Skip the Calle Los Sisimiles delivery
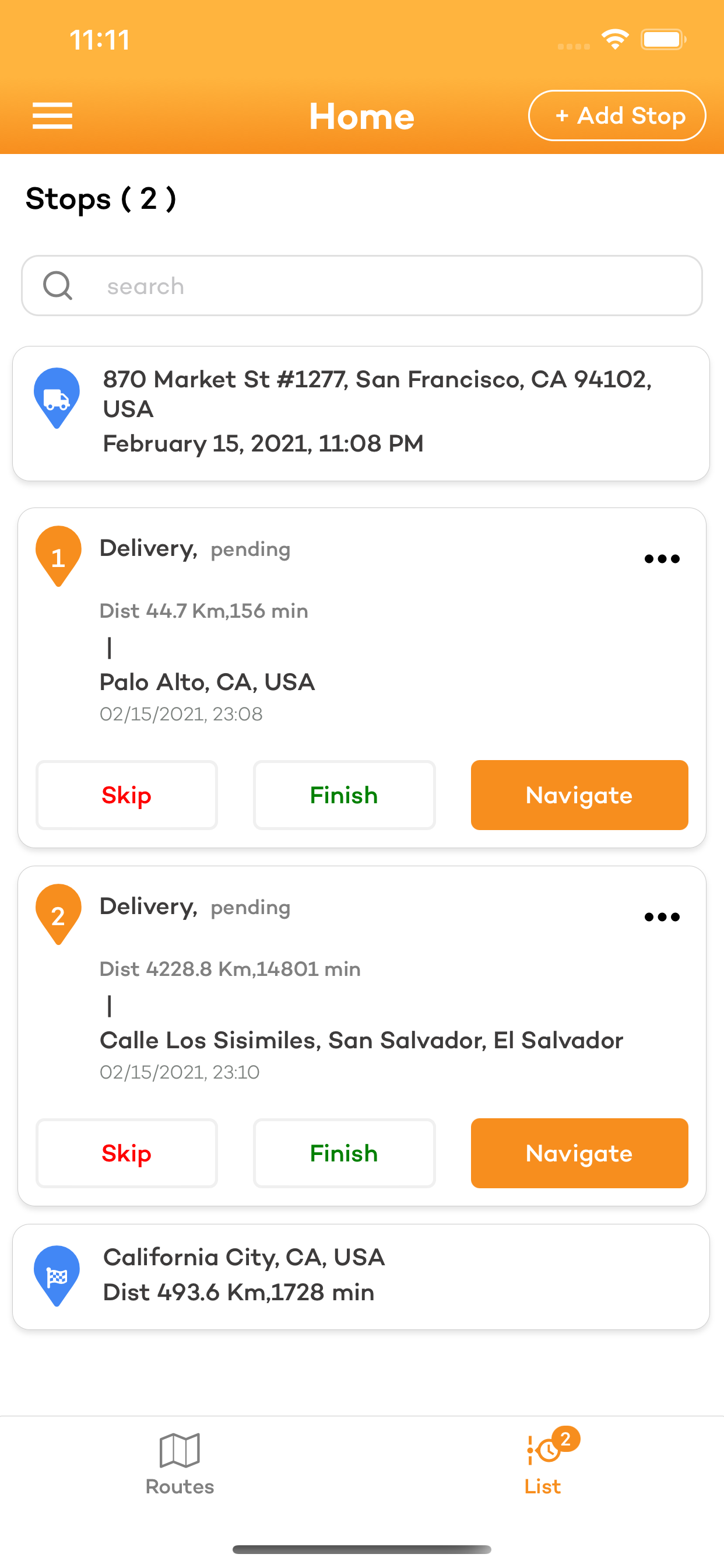Screen dimensions: 724x1568 coord(126,1153)
